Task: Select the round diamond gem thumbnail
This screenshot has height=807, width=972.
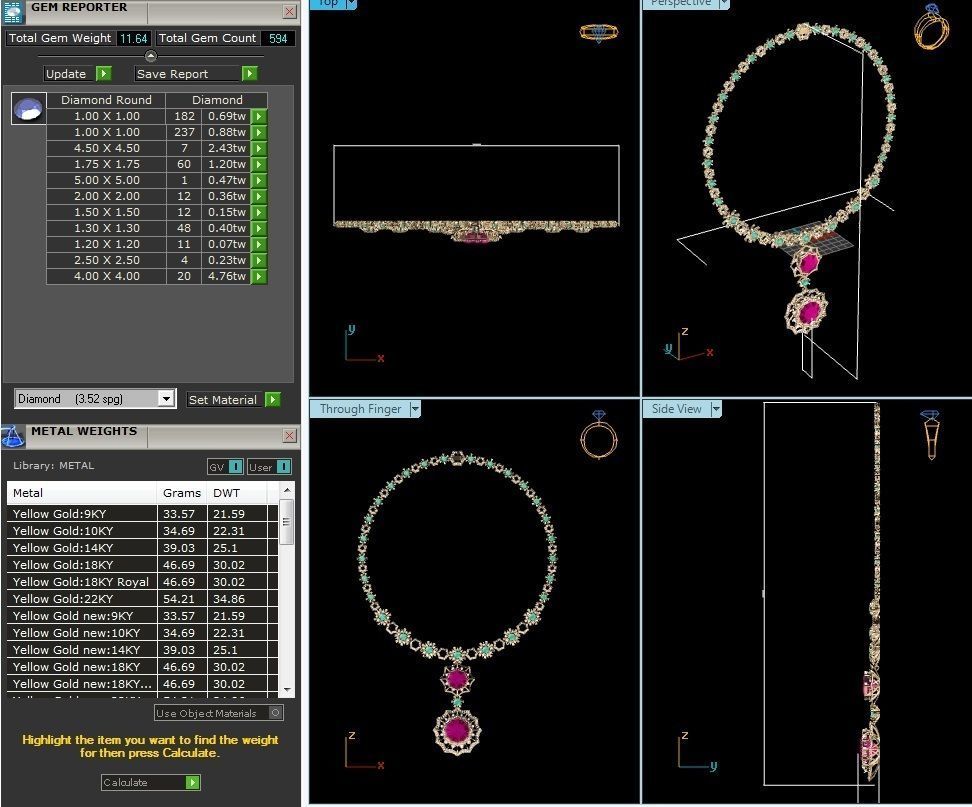Action: click(29, 109)
